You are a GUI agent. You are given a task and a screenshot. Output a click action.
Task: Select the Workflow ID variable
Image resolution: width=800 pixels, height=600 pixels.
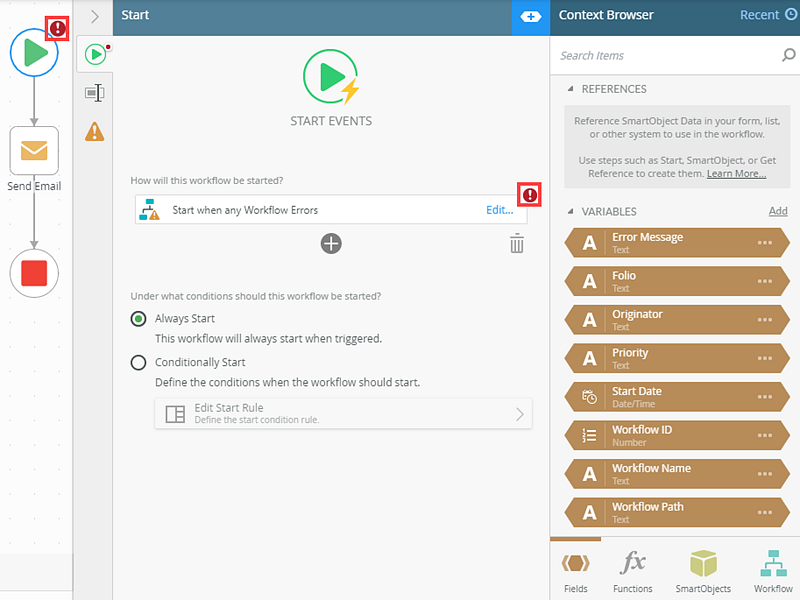pos(677,435)
